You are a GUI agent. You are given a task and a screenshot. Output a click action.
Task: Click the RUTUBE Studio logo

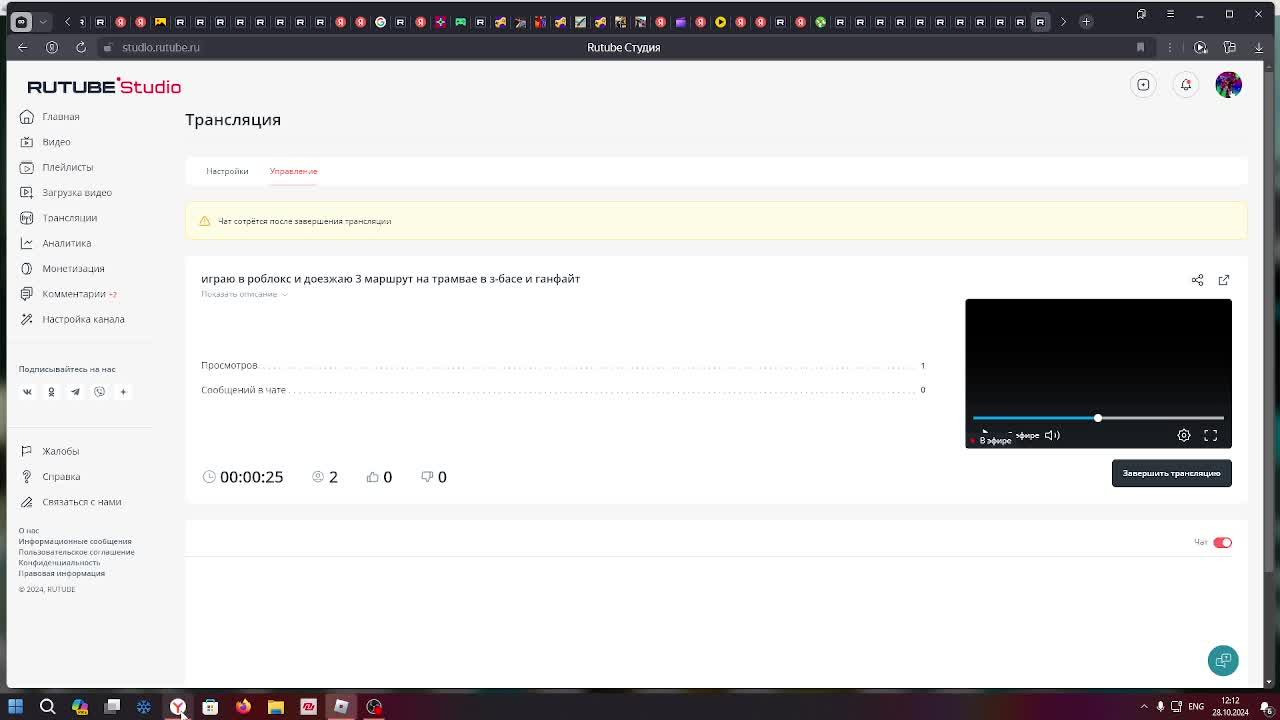(104, 87)
